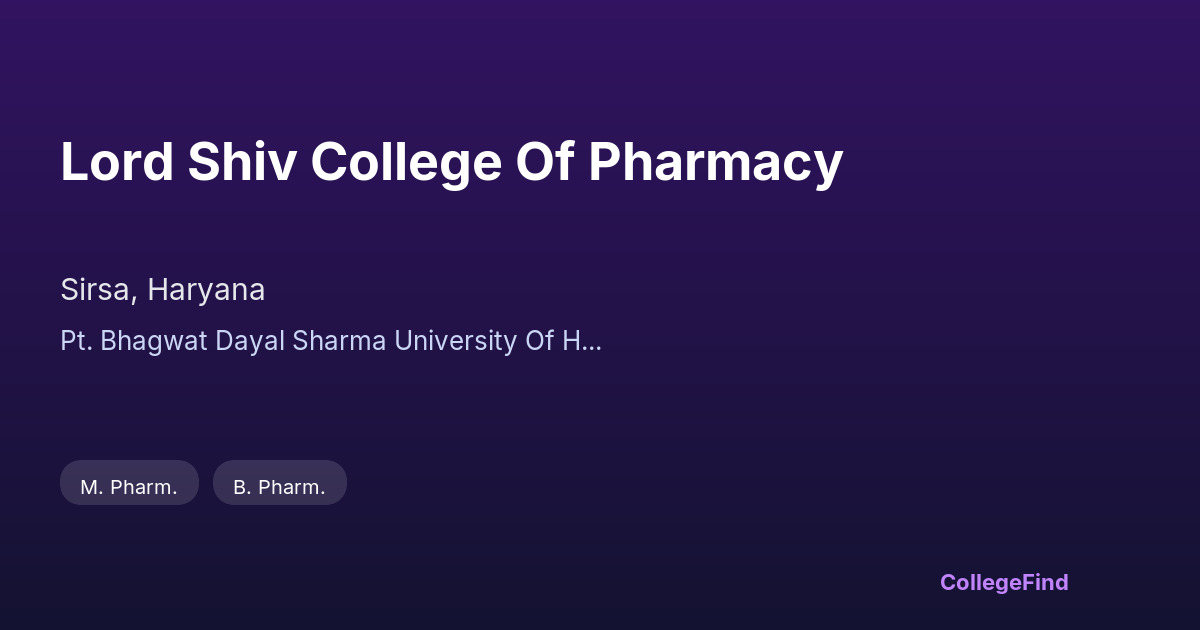
Task: Open the Pt. Bhagwat Dayal Sharma University link
Action: click(330, 341)
